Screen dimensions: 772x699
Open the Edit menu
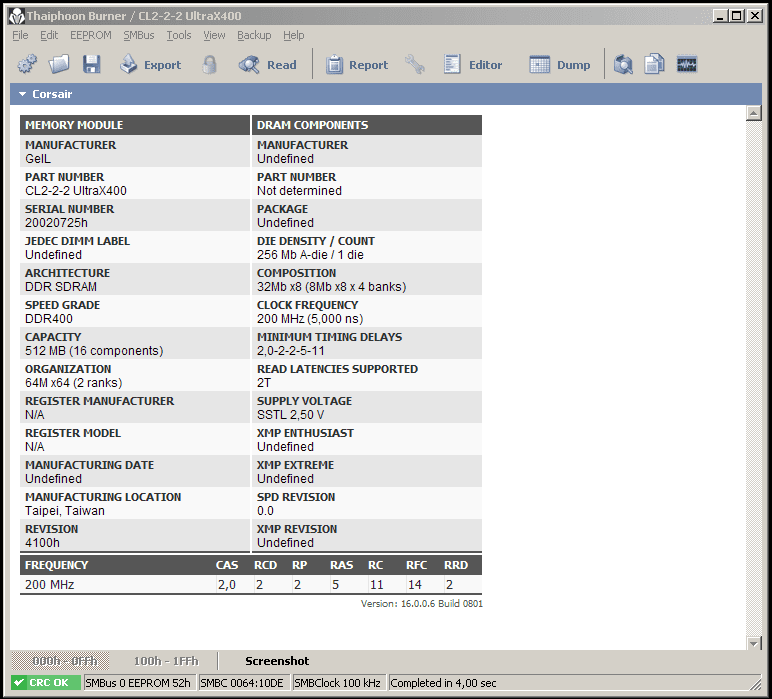coord(49,35)
